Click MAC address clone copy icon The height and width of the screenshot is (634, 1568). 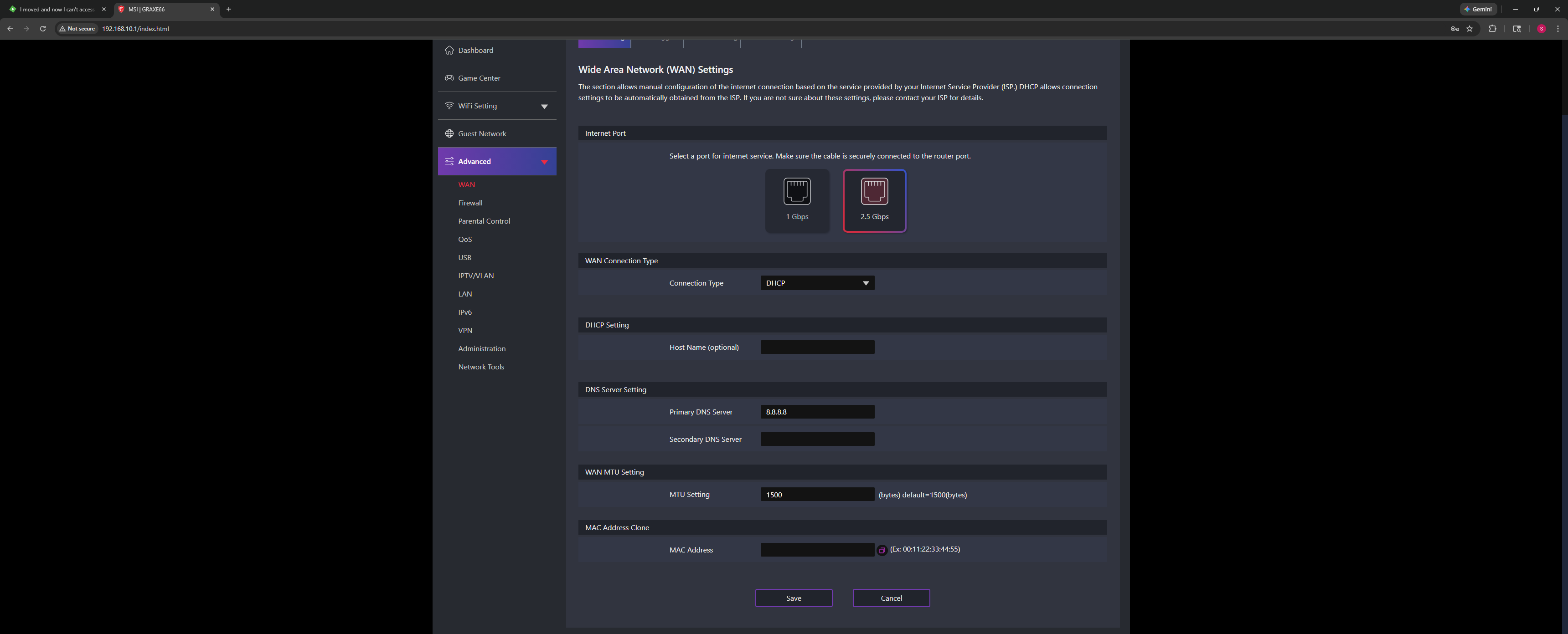tap(882, 550)
